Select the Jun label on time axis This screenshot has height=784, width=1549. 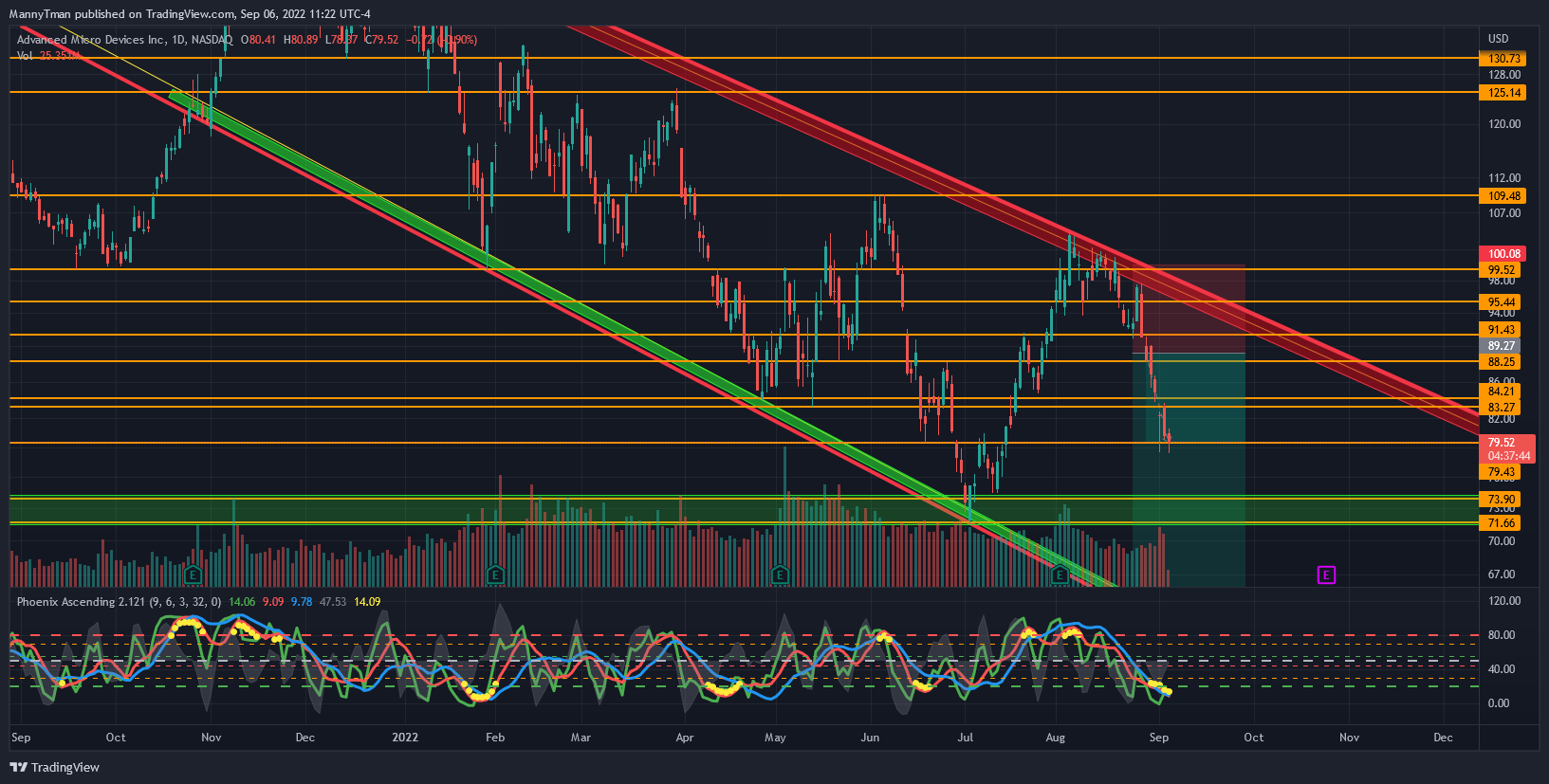pos(870,738)
